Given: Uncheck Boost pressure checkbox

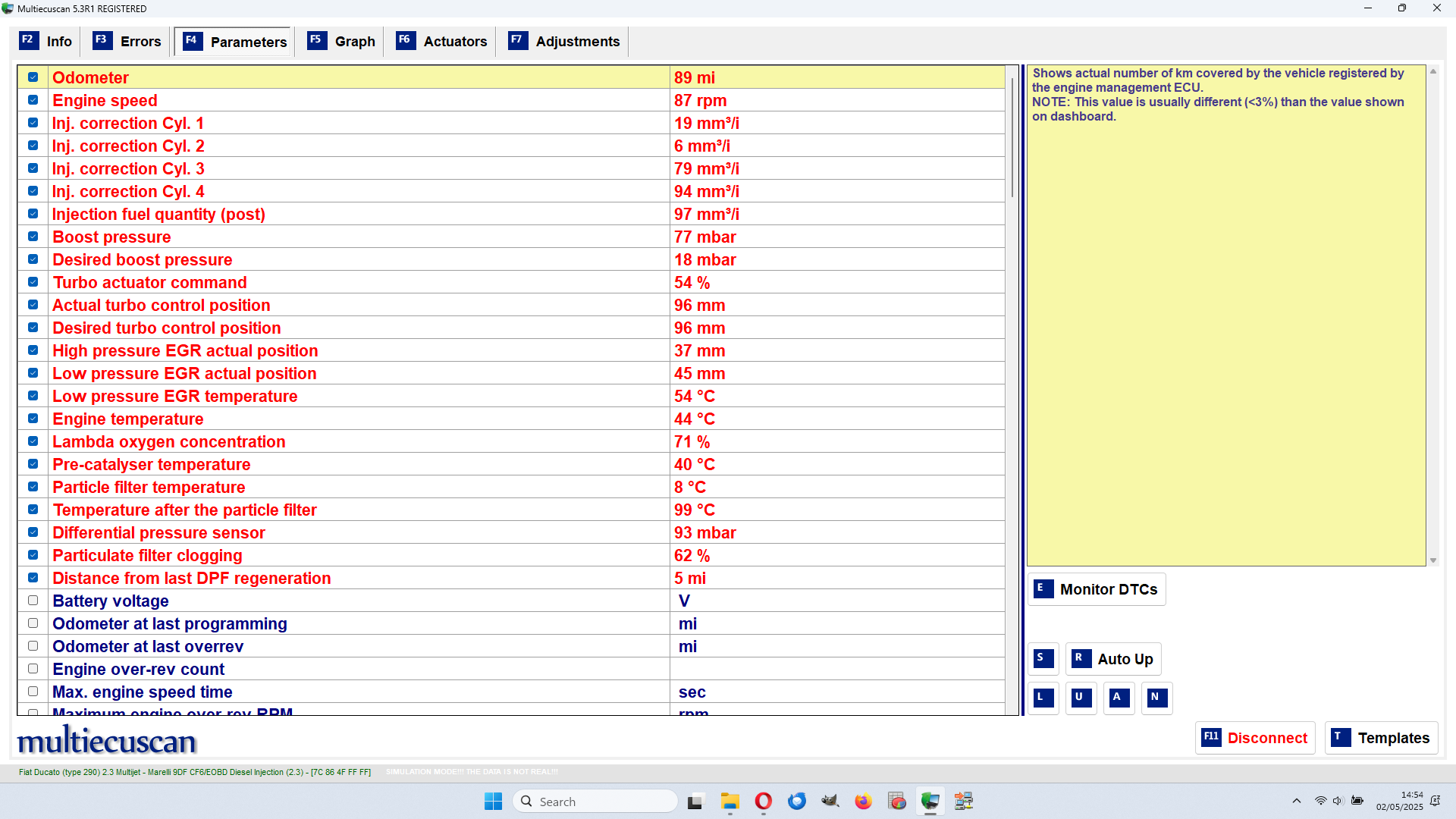Looking at the screenshot, I should [x=33, y=237].
